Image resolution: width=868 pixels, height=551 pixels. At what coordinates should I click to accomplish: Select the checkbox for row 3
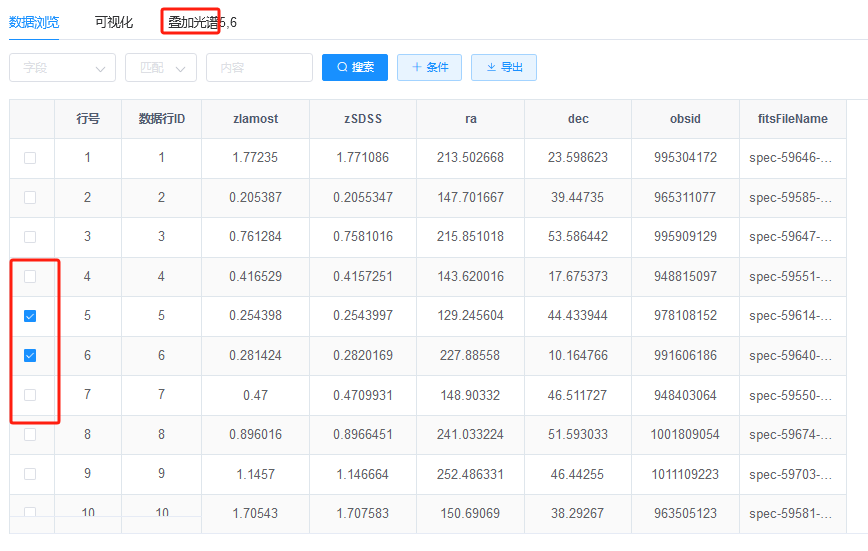tap(30, 237)
